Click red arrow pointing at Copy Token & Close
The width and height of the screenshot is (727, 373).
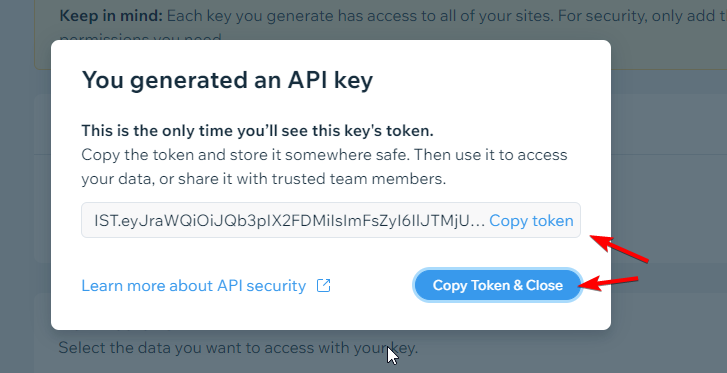pos(608,283)
